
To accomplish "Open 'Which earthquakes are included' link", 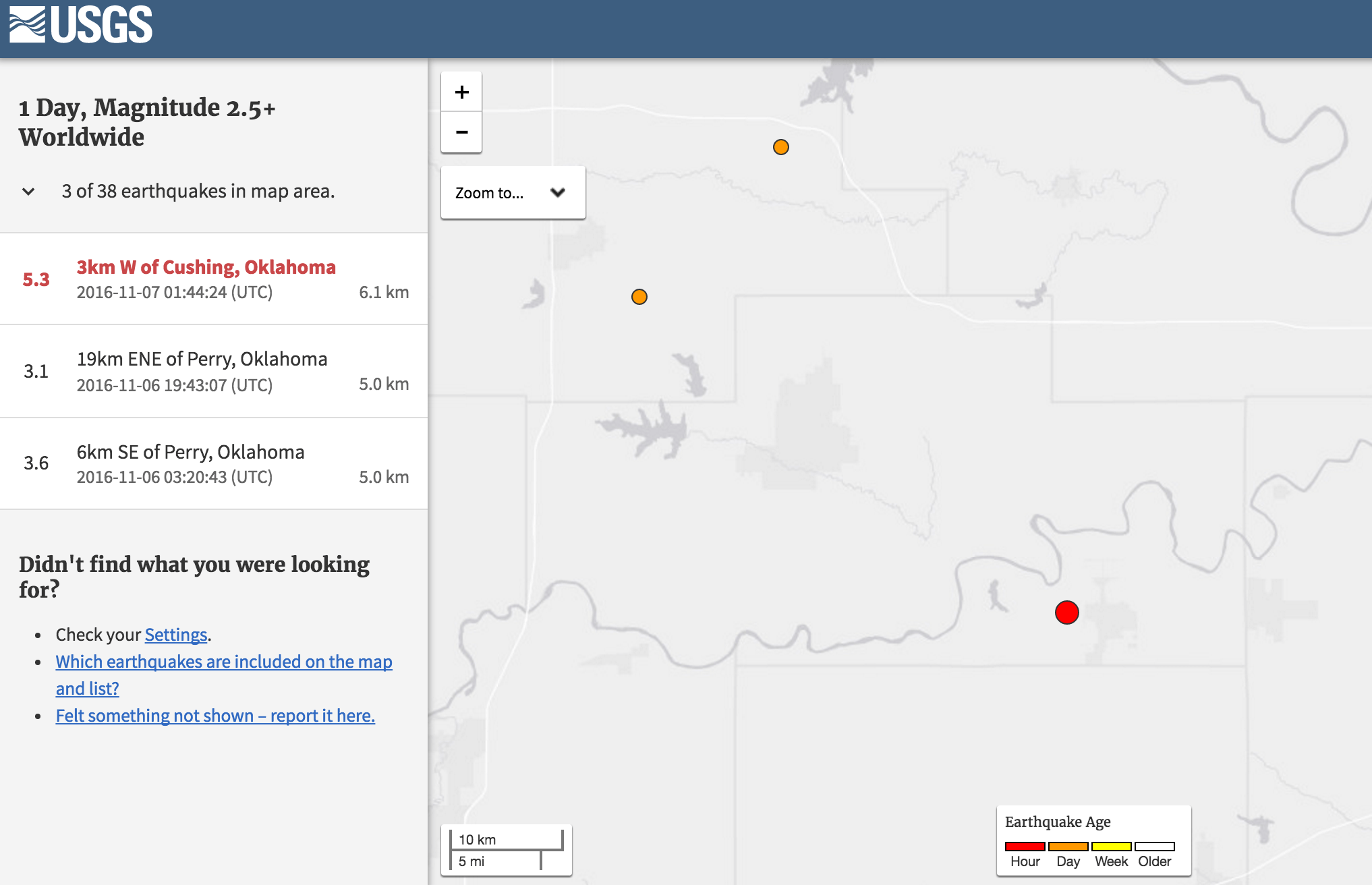I will coord(223,662).
